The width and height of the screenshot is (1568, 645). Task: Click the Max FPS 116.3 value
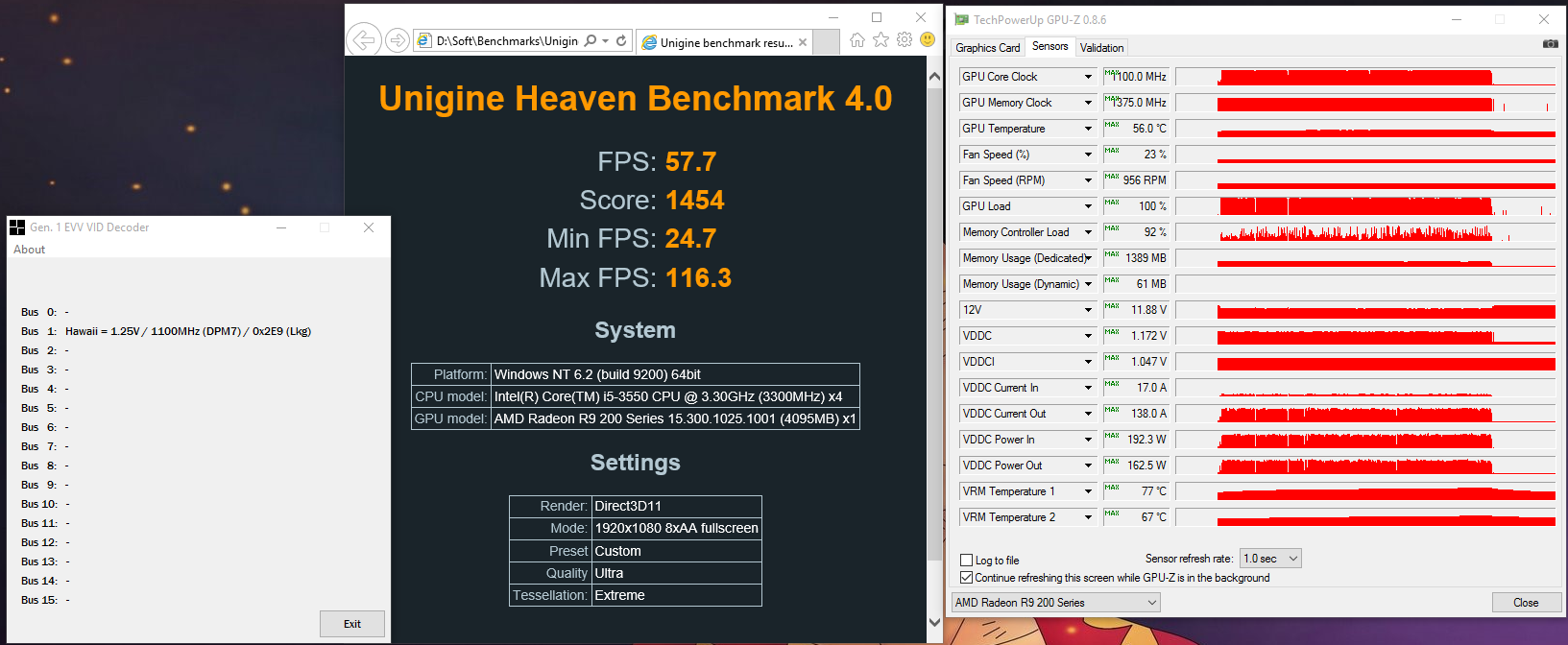(x=699, y=278)
